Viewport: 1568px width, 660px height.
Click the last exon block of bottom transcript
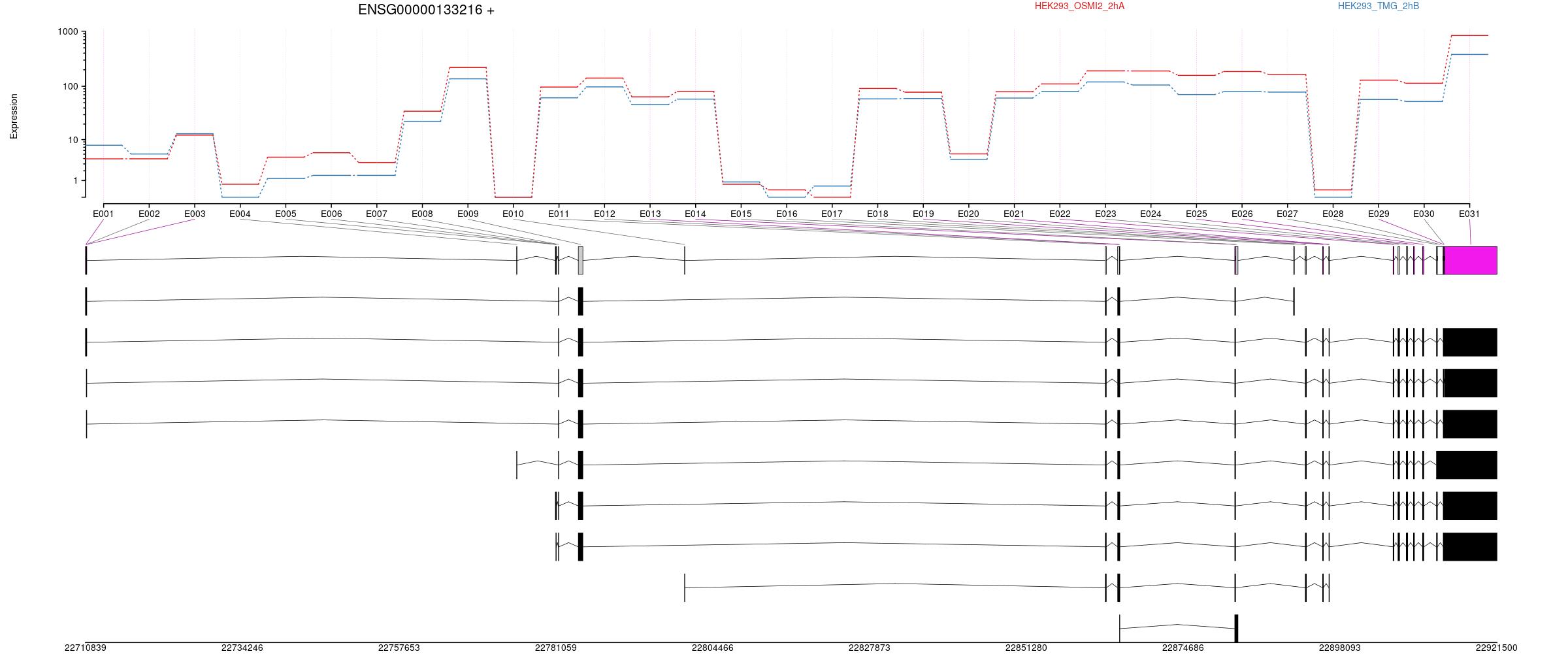click(1236, 628)
